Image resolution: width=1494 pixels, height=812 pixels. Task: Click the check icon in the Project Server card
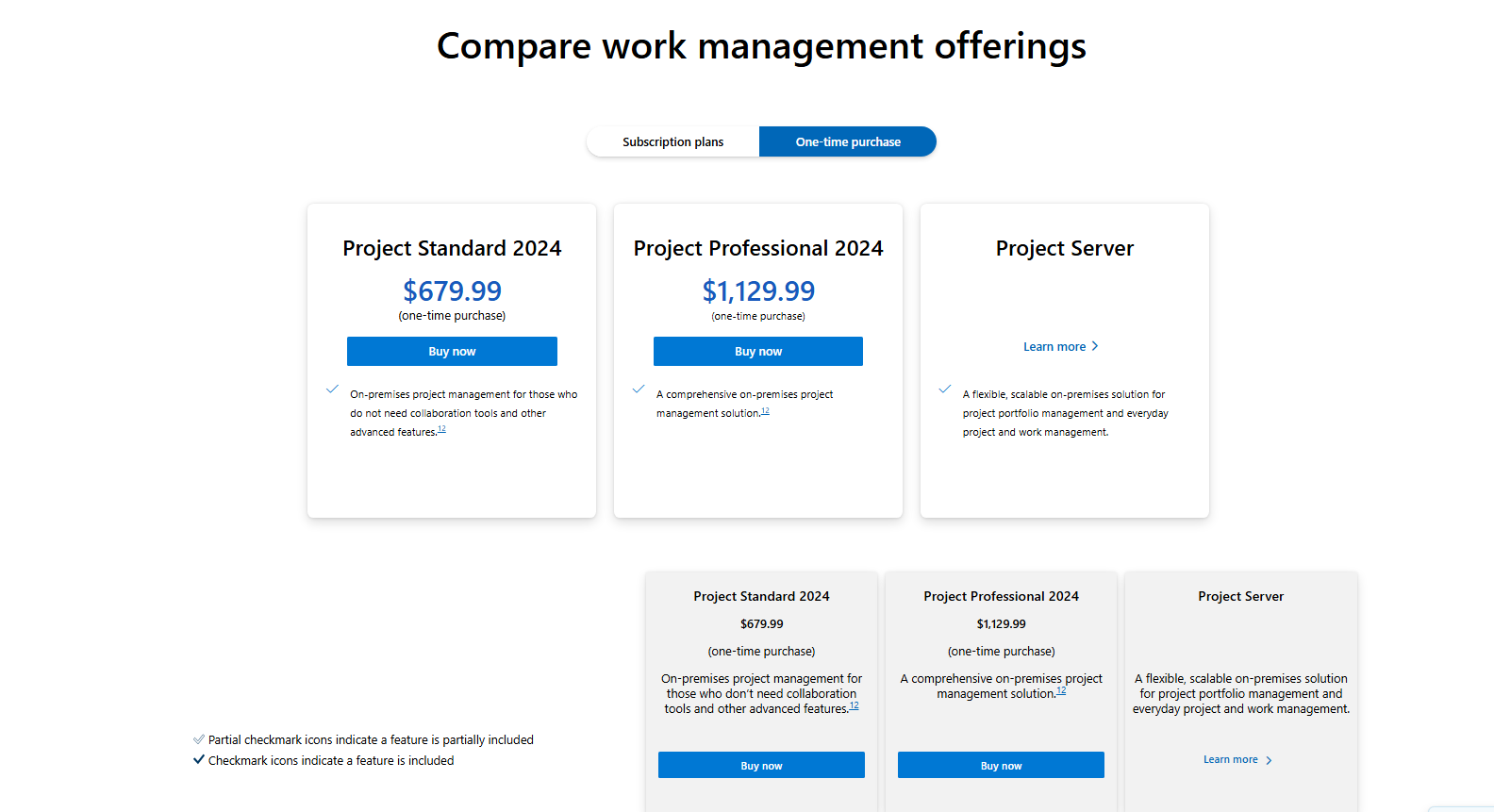pos(945,389)
